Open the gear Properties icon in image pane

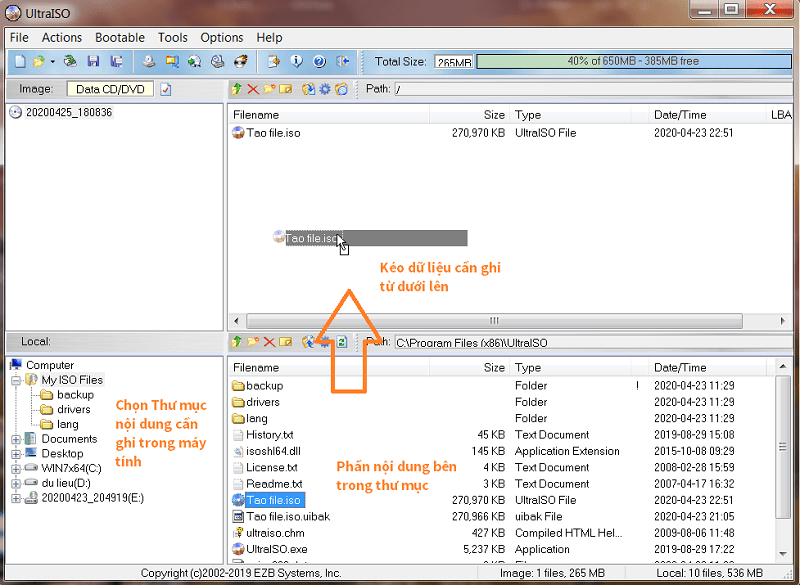pos(324,89)
